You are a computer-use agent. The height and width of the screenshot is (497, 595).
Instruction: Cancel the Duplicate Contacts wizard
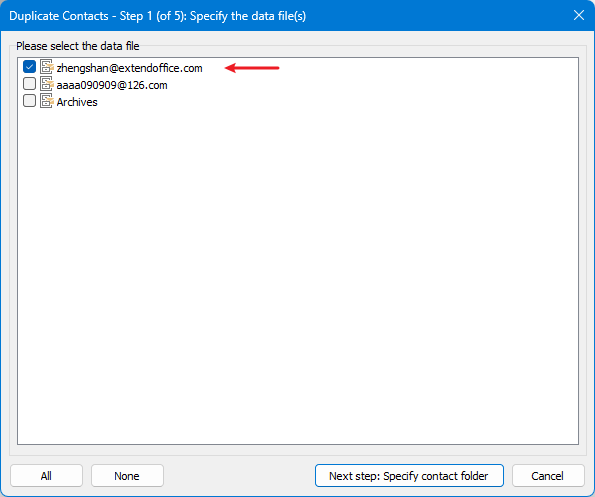click(x=548, y=476)
